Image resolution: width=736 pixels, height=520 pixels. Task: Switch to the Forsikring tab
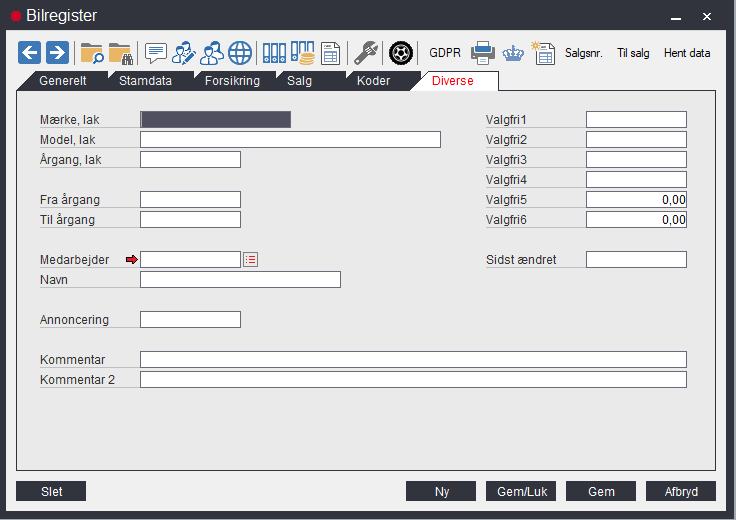(x=232, y=81)
